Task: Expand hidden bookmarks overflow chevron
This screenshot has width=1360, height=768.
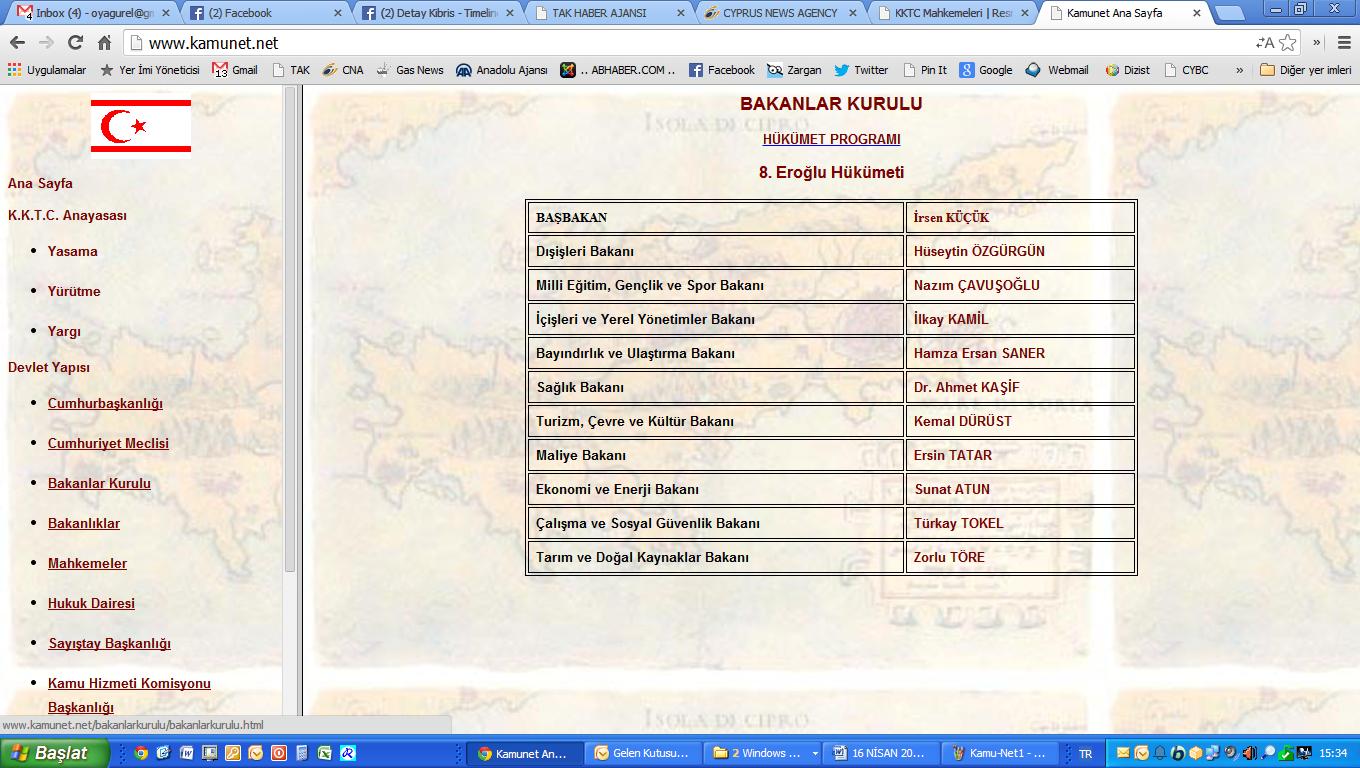Action: click(1240, 70)
